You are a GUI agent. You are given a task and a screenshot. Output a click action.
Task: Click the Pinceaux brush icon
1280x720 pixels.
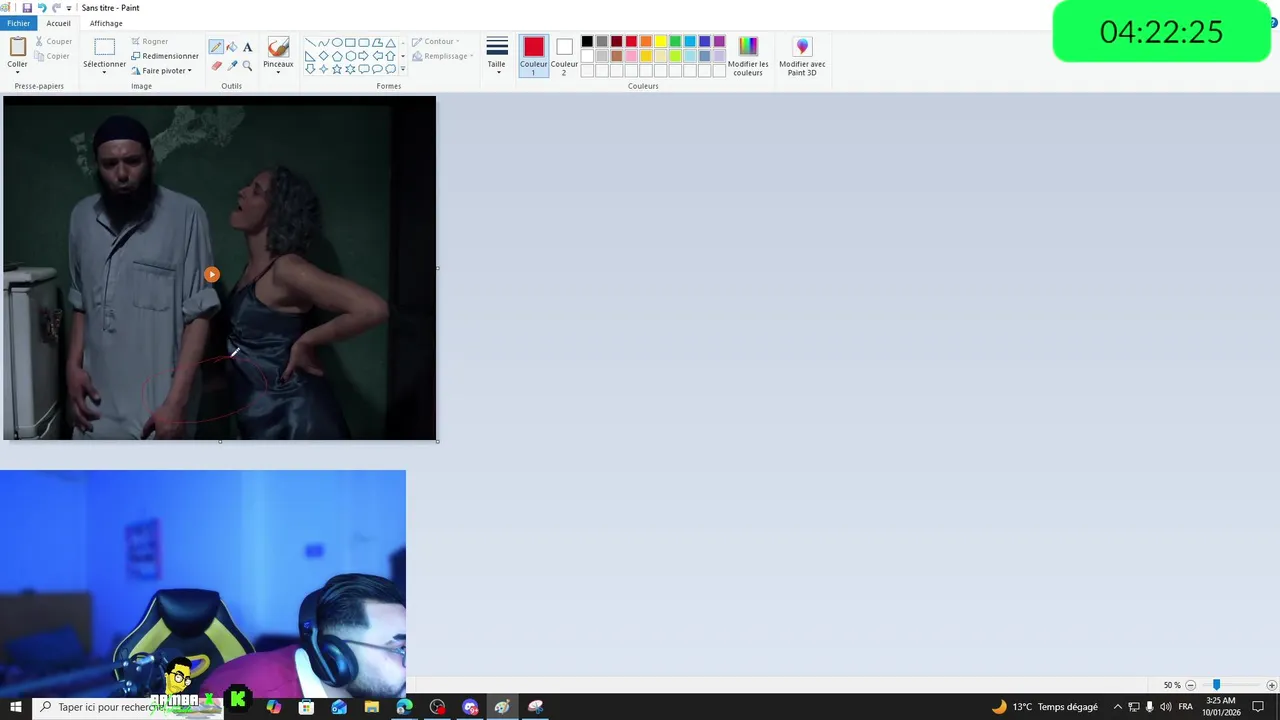[278, 47]
